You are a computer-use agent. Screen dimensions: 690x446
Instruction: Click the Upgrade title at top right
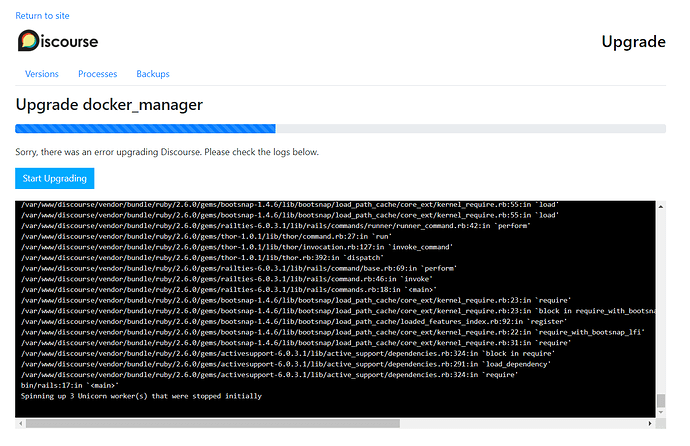click(633, 42)
